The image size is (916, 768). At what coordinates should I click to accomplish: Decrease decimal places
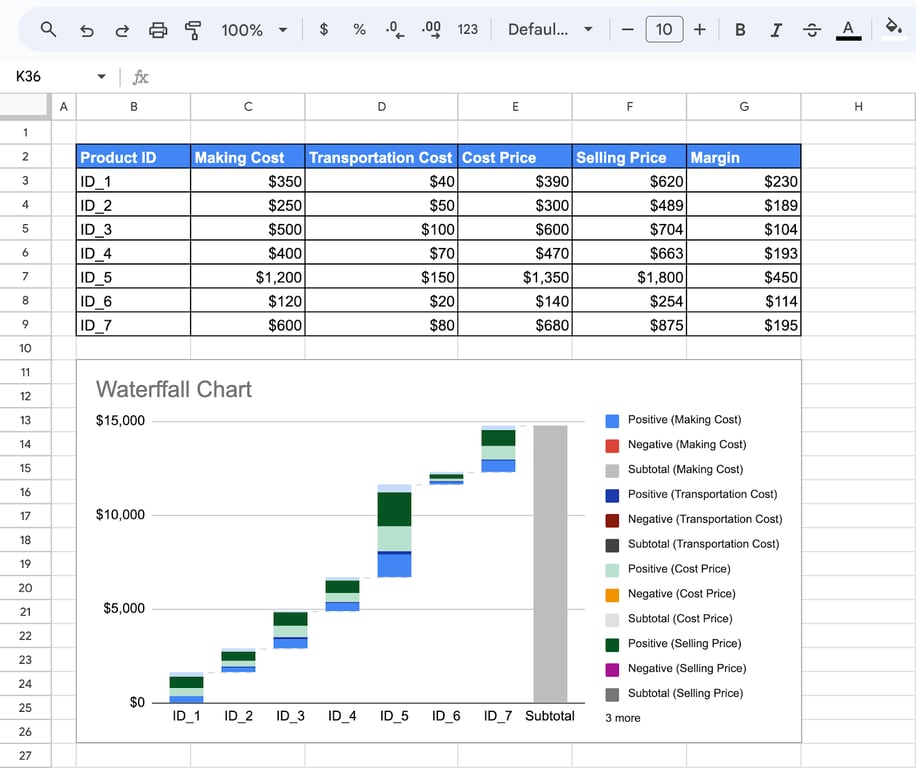395,29
